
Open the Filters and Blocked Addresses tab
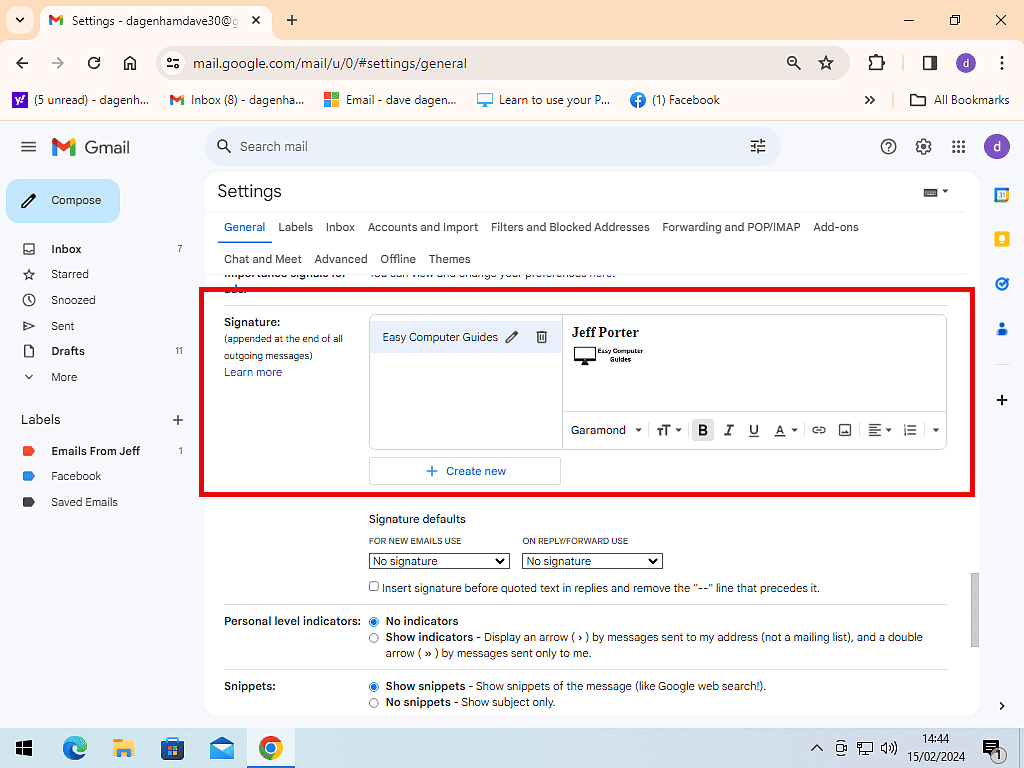(570, 227)
